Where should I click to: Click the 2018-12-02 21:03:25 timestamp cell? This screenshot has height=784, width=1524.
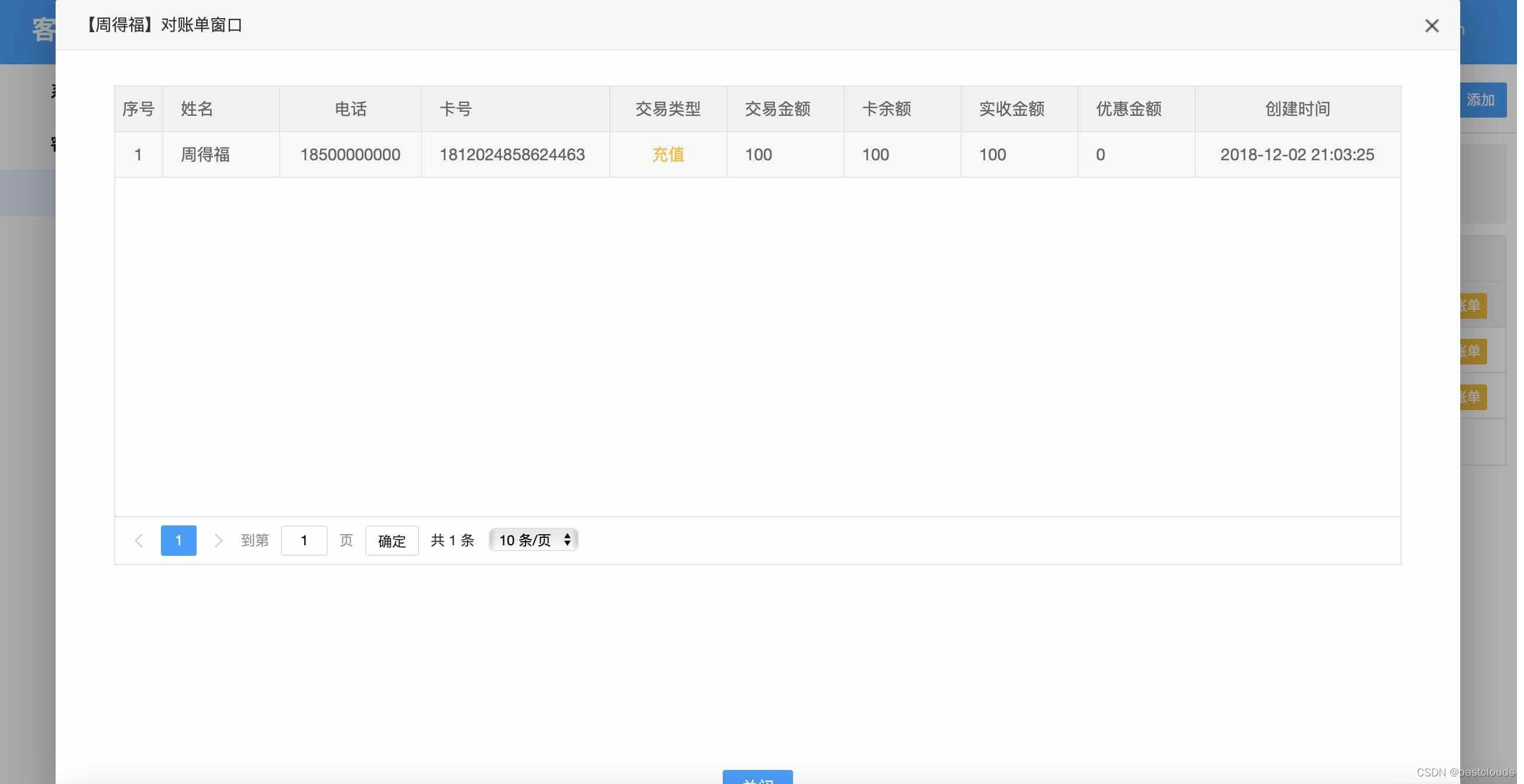[x=1297, y=155]
